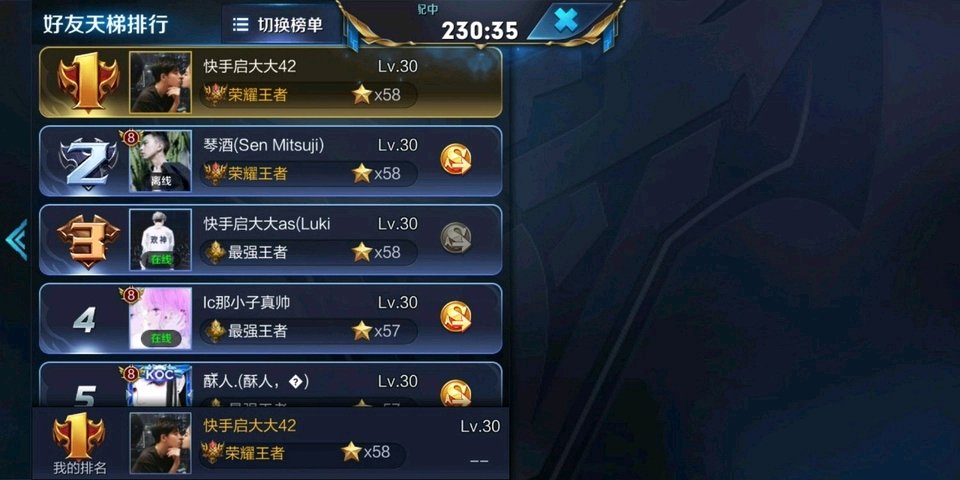
Task: Close the leaderboard with the X icon
Action: [566, 21]
